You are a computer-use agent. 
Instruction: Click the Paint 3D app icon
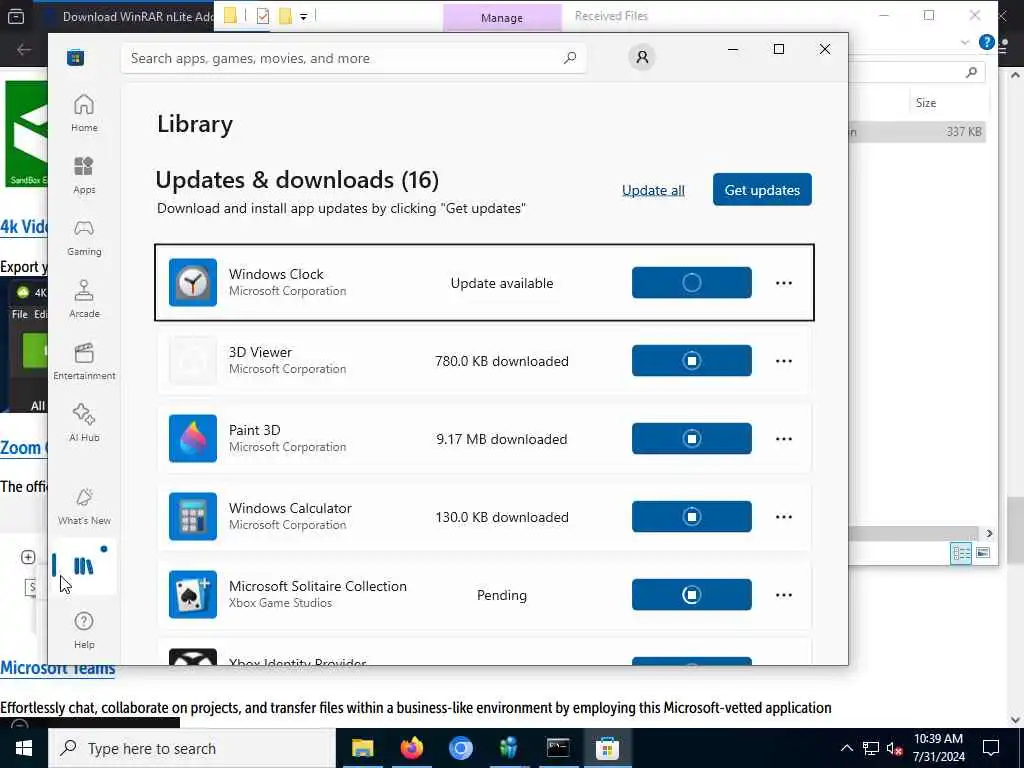click(x=193, y=438)
